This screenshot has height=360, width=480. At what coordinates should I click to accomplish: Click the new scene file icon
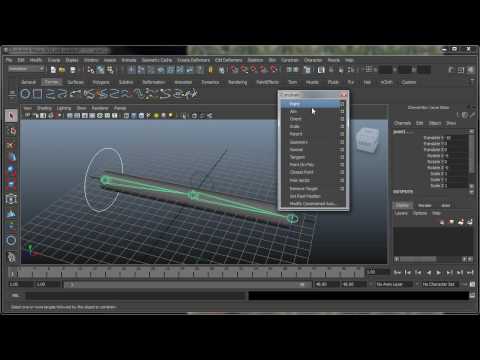[53, 70]
